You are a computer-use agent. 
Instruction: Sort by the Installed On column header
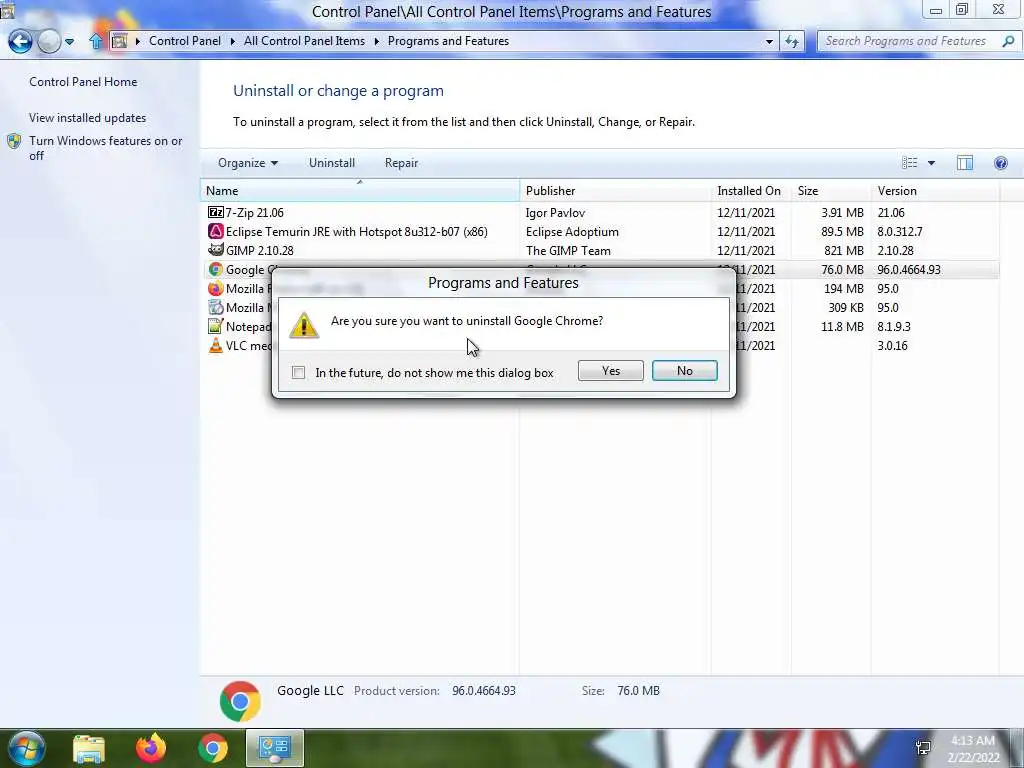[x=751, y=191]
